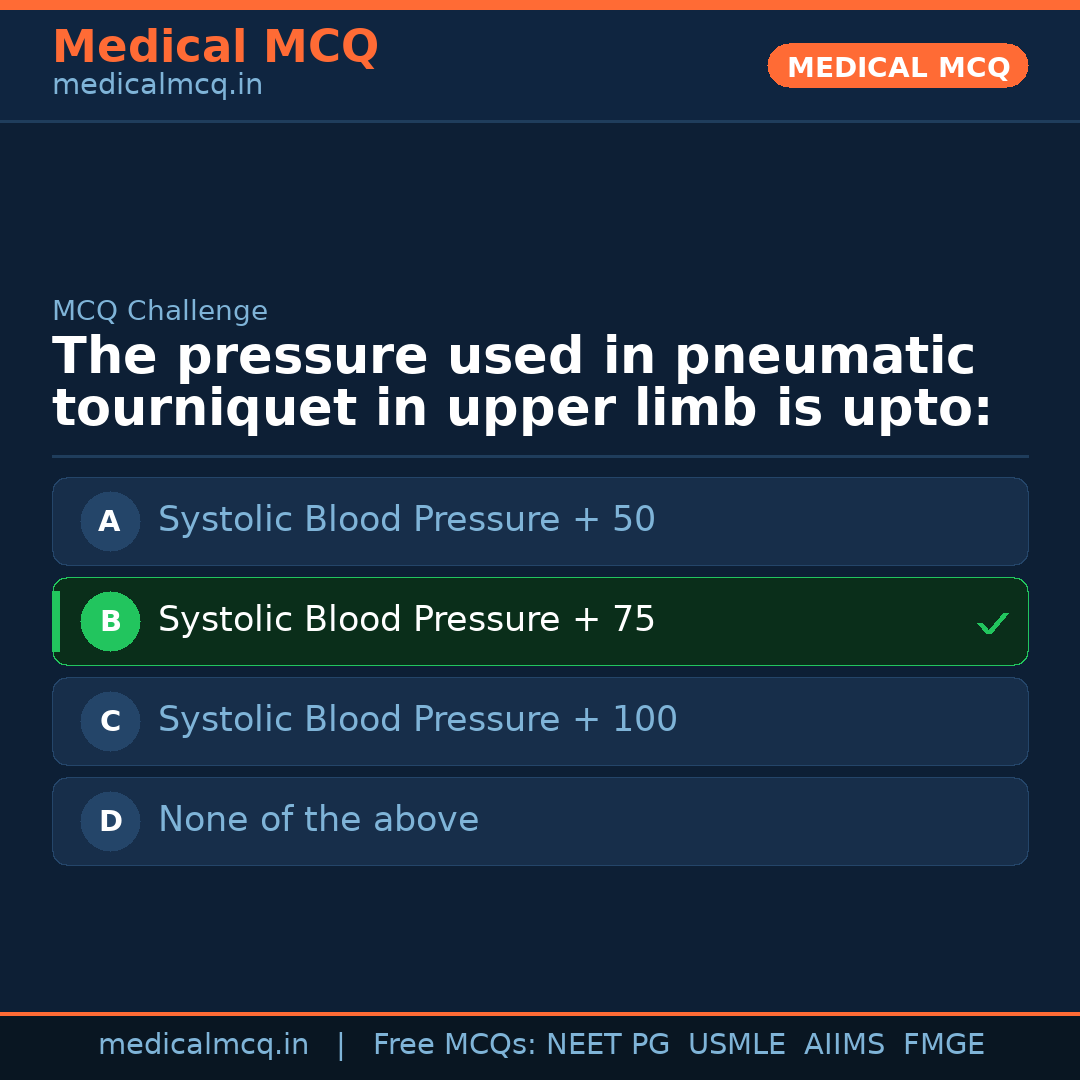Select answer Systolic Blood Pressure + 75
The height and width of the screenshot is (1080, 1080).
[x=406, y=620]
